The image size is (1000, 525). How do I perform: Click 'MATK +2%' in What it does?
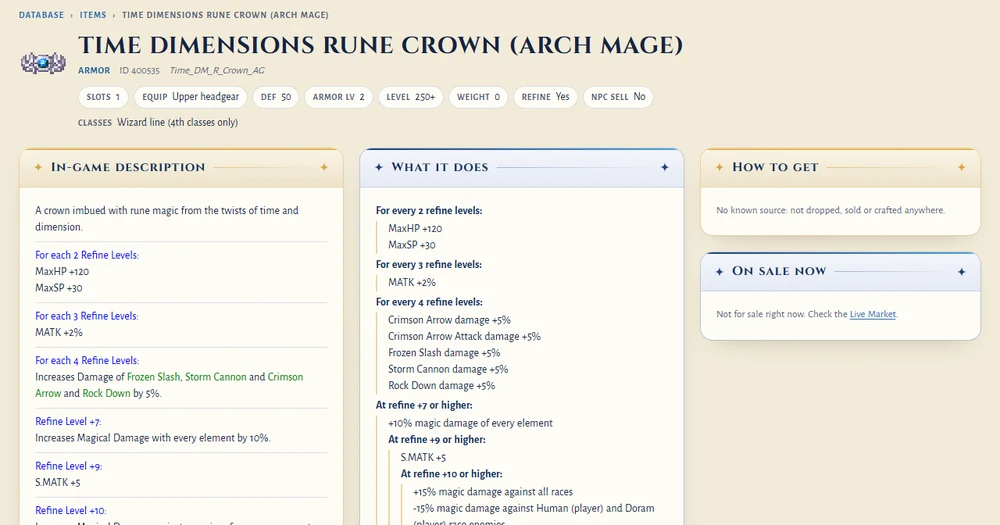tap(412, 282)
